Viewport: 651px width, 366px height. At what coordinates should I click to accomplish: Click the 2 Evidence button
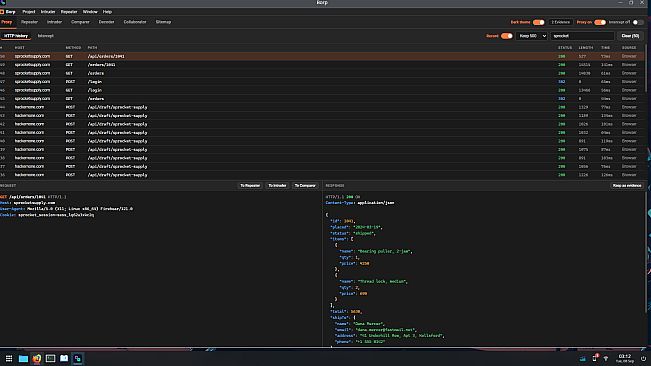(560, 22)
